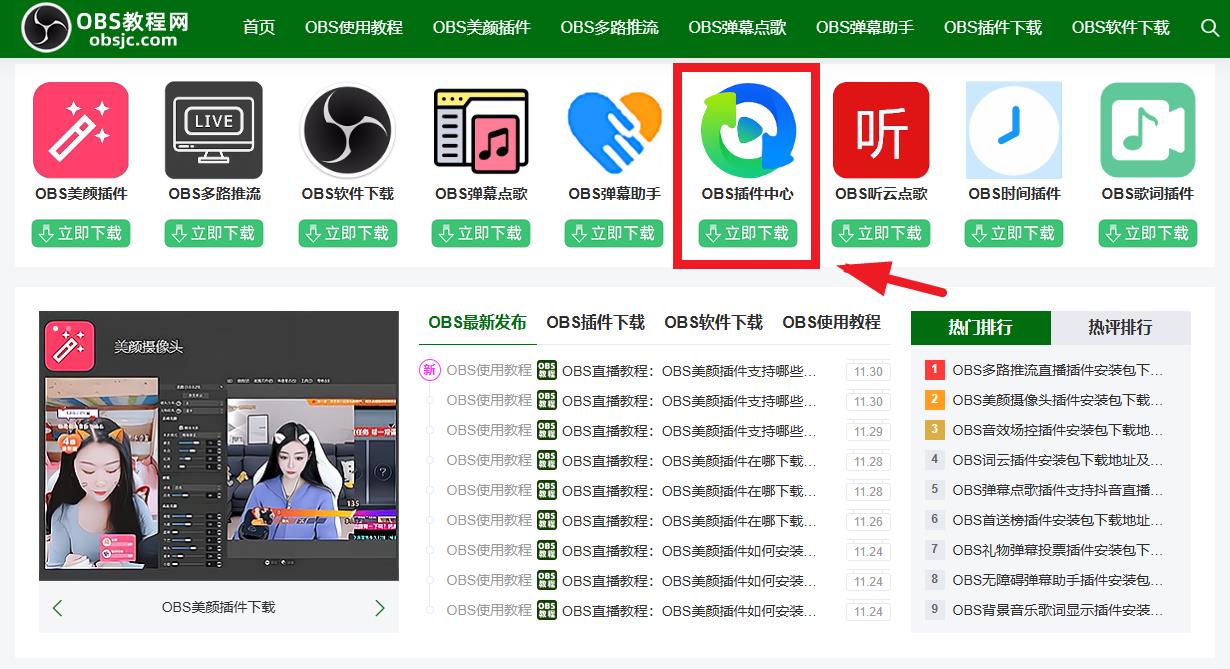Click 立即下载 under OBS插件中心
The image size is (1230, 669).
point(748,233)
